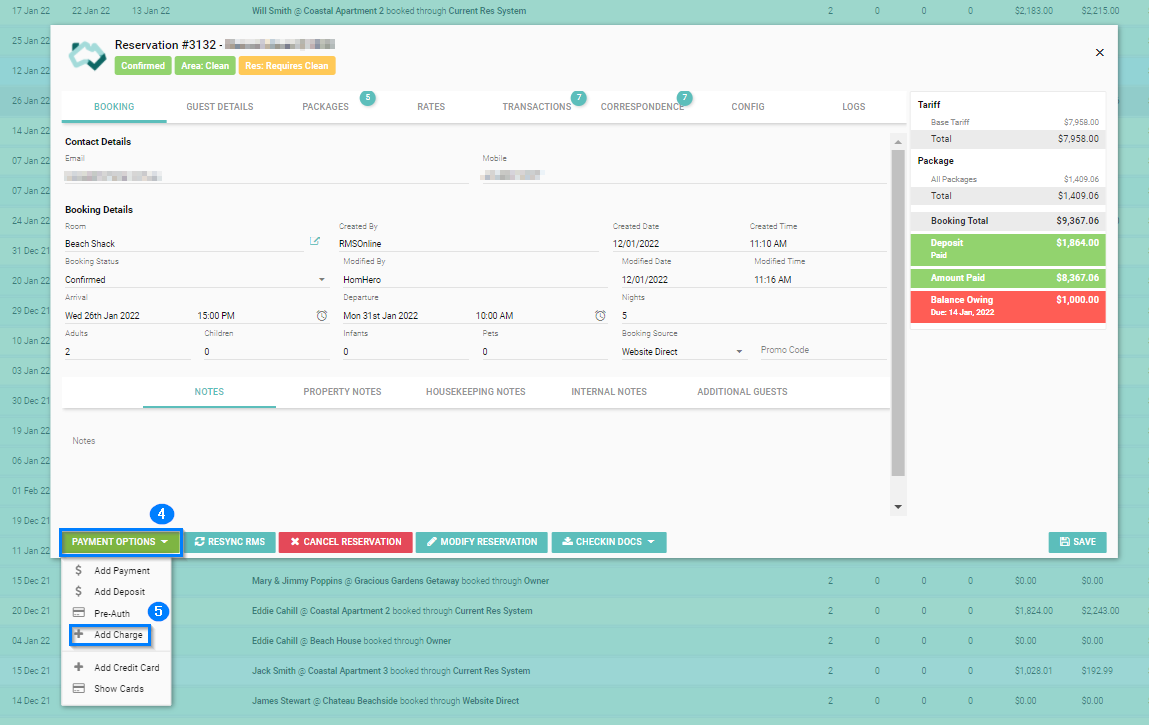Close the reservation dialog with X
This screenshot has height=725, width=1149.
click(1100, 52)
